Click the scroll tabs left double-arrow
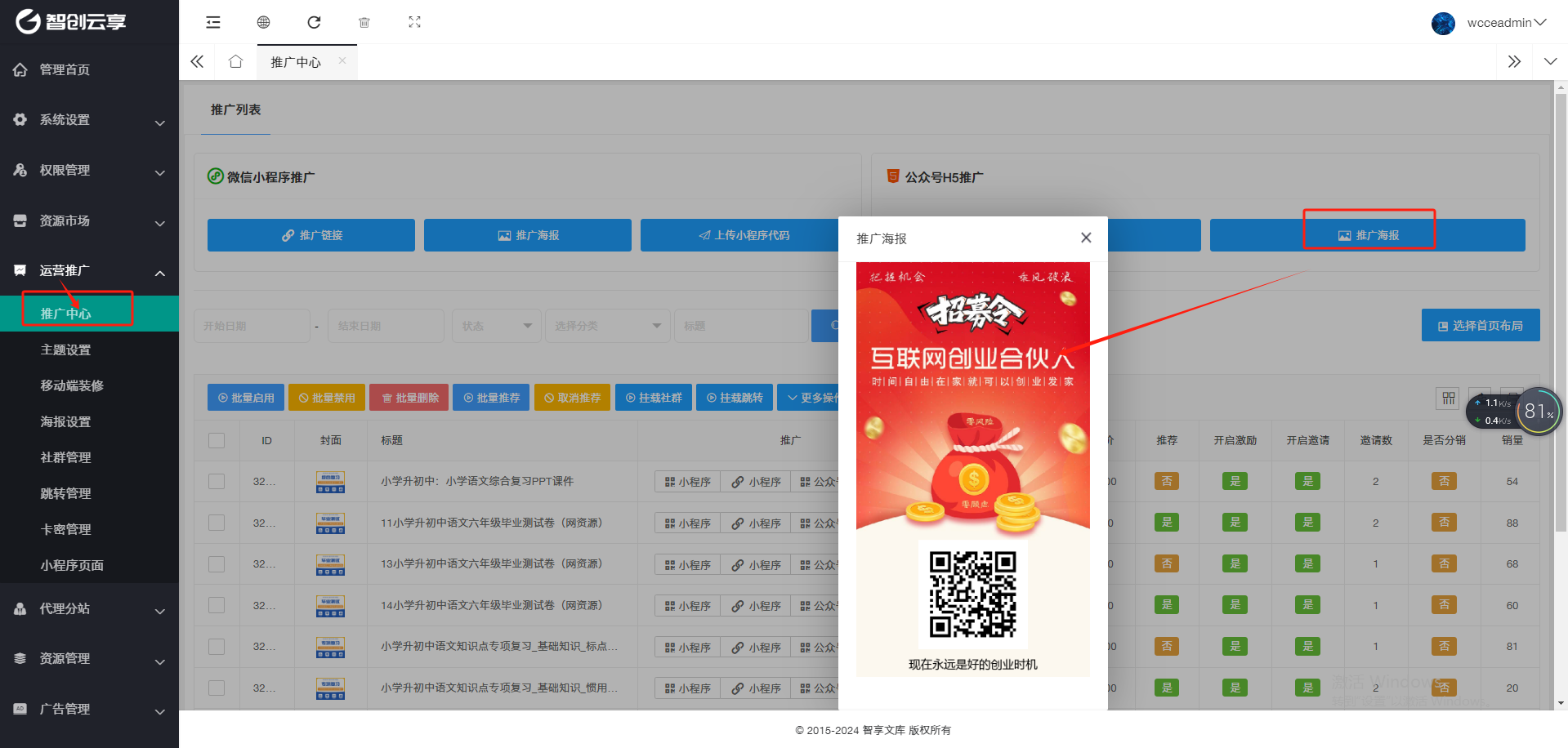This screenshot has width=1568, height=748. click(x=197, y=61)
